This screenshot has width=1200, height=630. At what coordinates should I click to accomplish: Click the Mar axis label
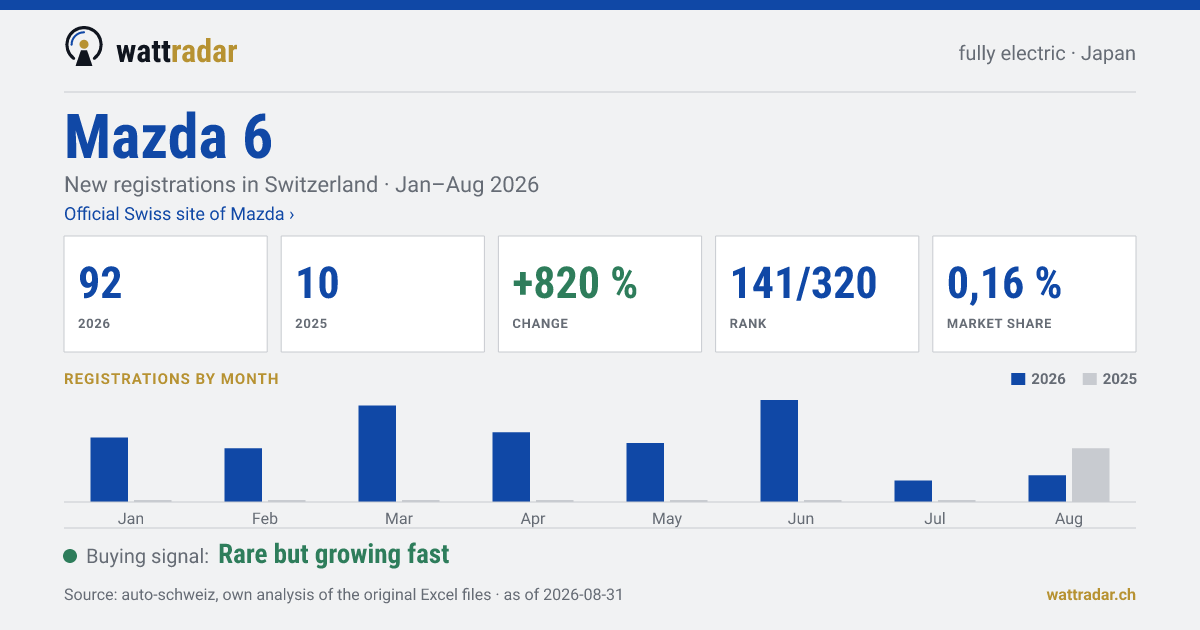point(399,519)
